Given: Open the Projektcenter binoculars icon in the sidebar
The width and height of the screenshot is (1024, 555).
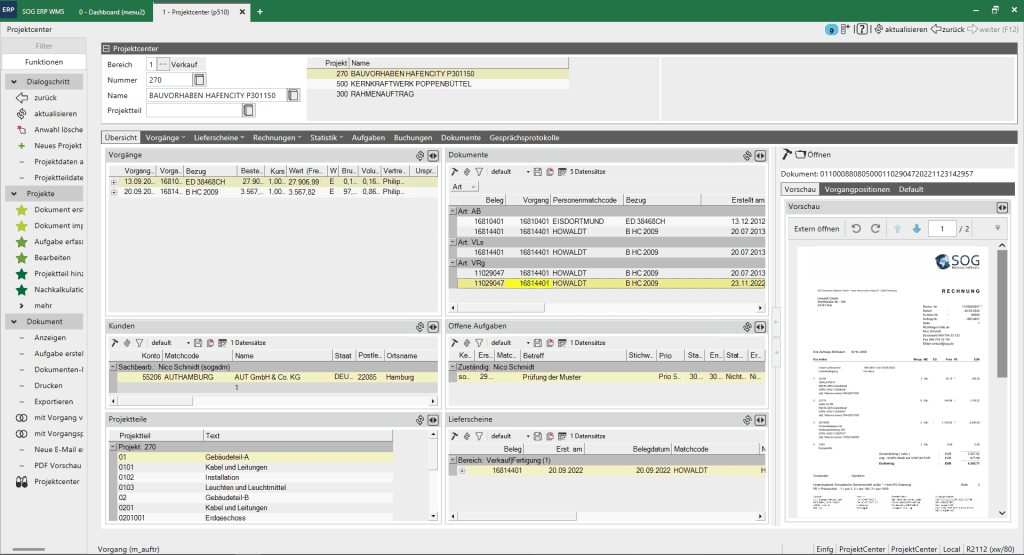Looking at the screenshot, I should 22,482.
